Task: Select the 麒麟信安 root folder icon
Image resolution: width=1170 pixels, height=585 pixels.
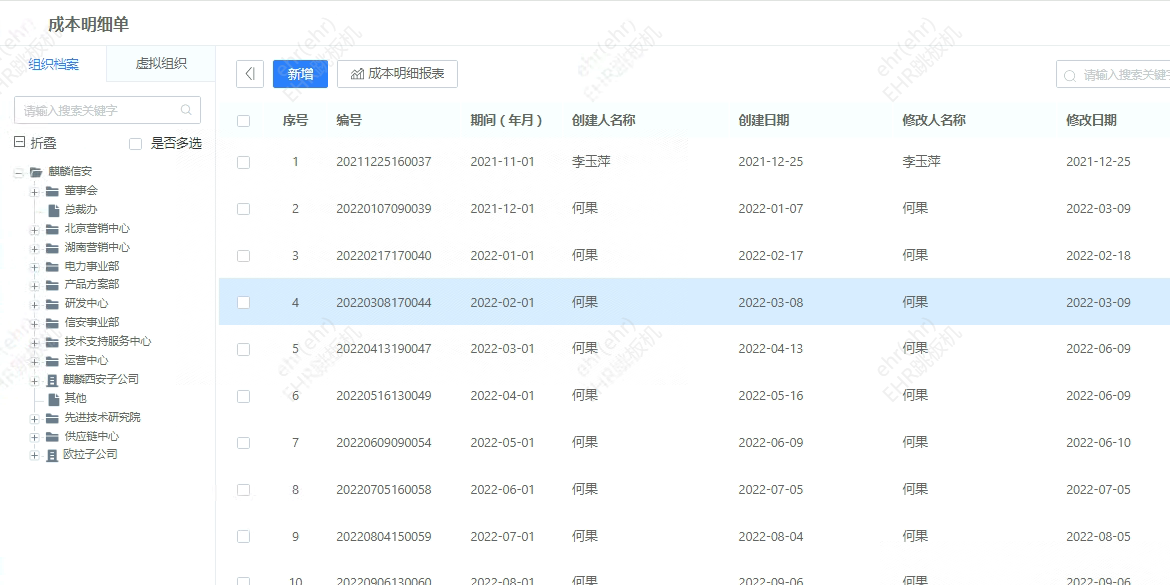Action: coord(36,170)
